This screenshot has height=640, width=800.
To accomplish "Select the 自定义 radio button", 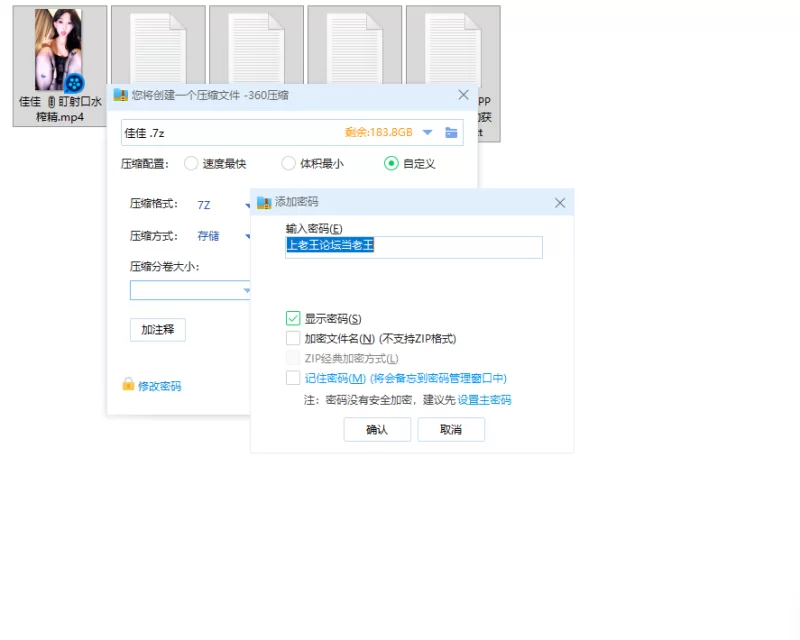I will pyautogui.click(x=391, y=163).
